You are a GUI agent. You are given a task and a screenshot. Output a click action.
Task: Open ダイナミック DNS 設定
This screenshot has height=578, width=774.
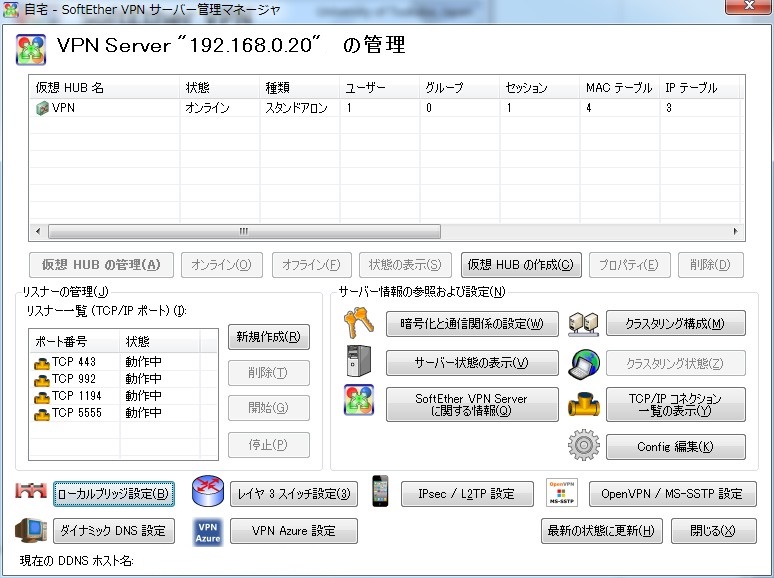tap(114, 531)
